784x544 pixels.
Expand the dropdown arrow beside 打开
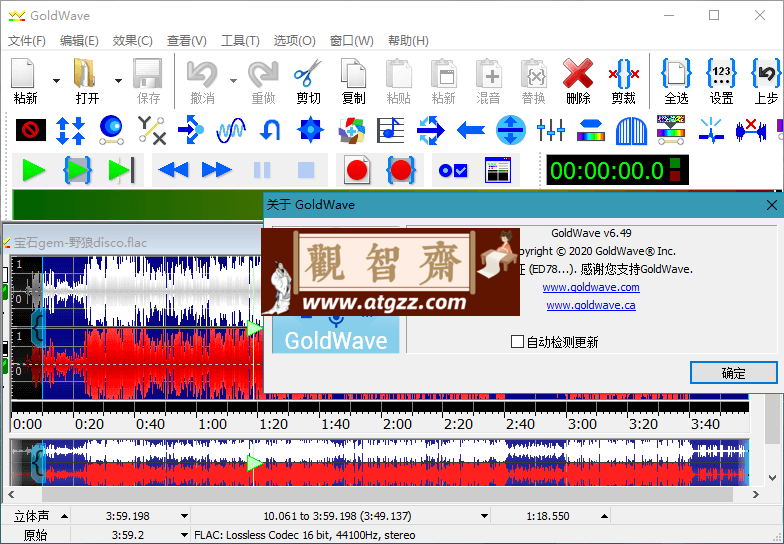118,80
